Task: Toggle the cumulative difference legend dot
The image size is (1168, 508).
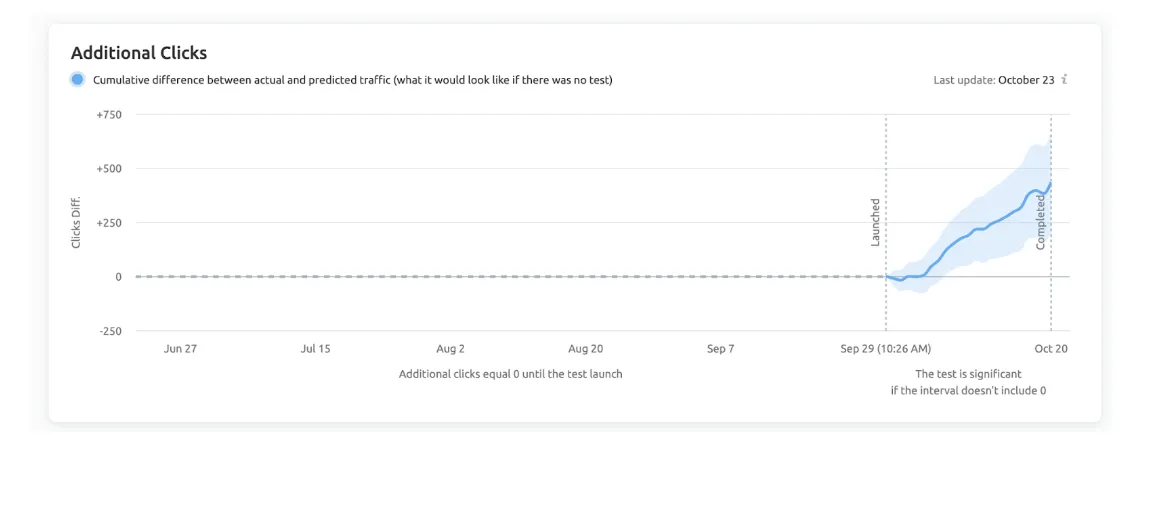Action: click(x=77, y=80)
